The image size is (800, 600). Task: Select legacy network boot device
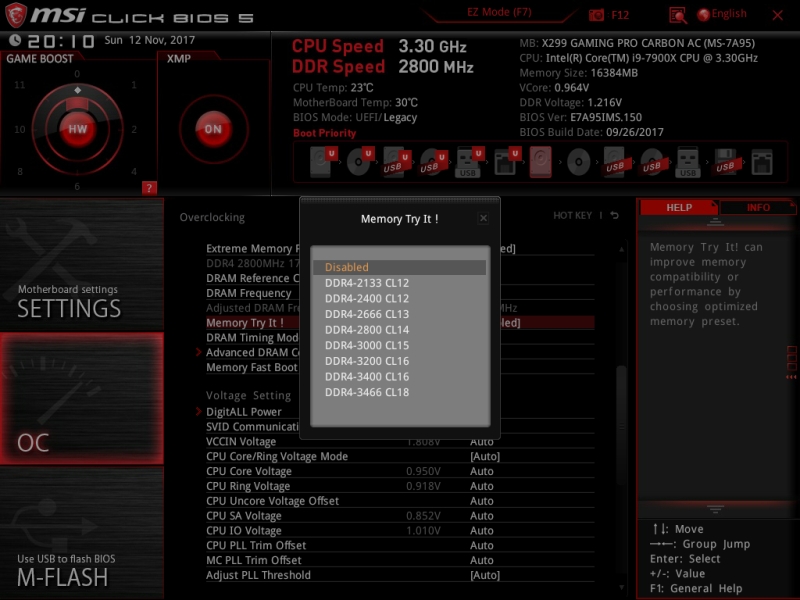tap(762, 162)
